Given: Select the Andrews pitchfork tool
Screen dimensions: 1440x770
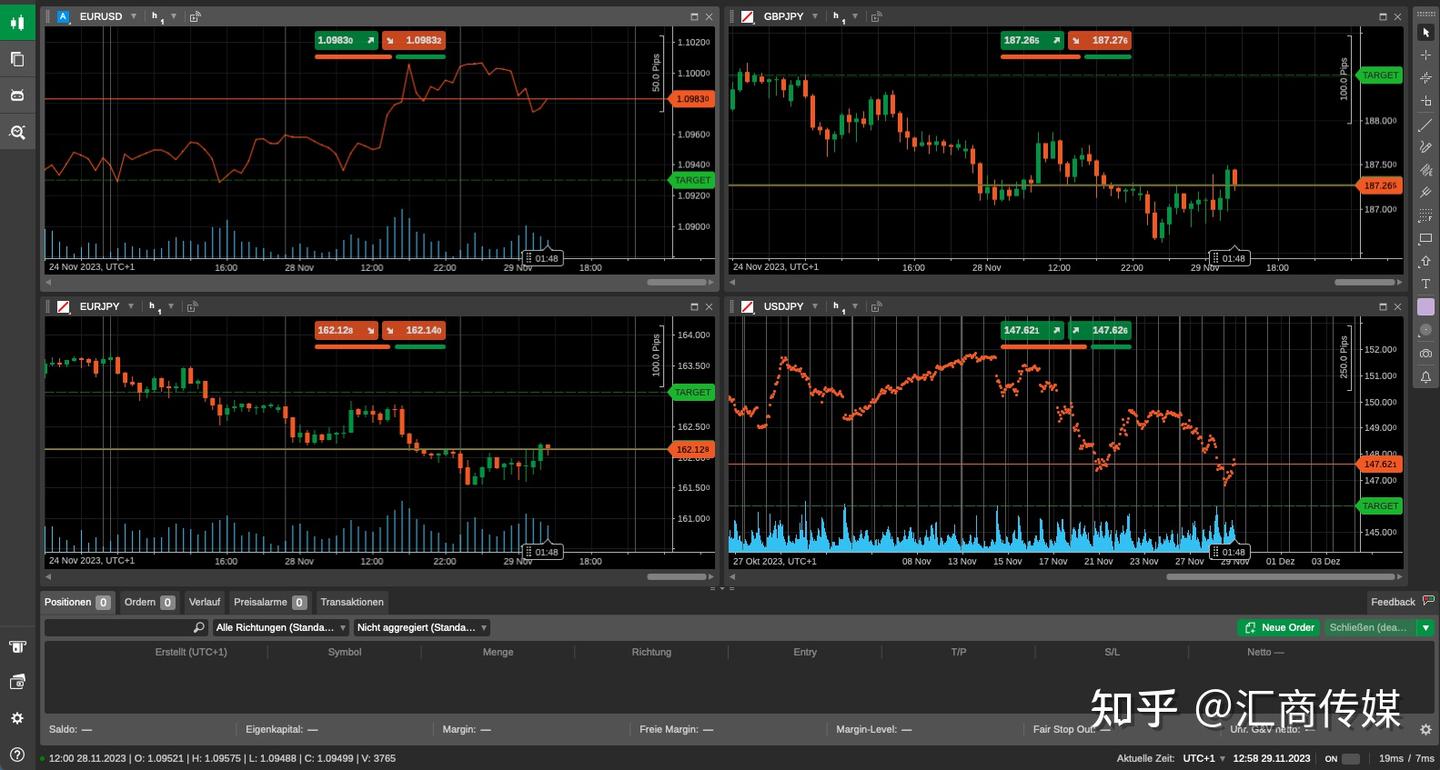Looking at the screenshot, I should 1426,193.
